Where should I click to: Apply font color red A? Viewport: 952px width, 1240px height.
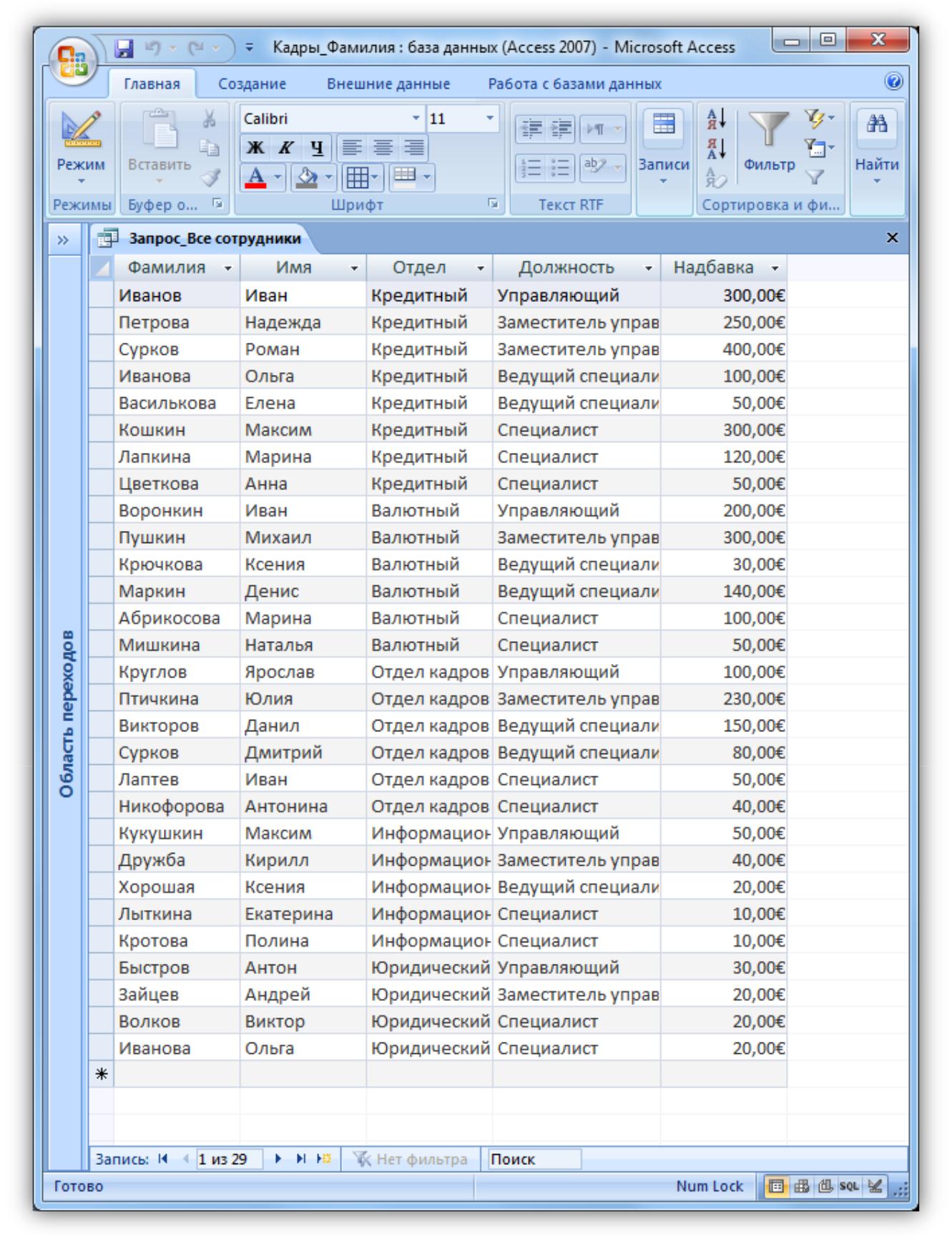pos(256,177)
